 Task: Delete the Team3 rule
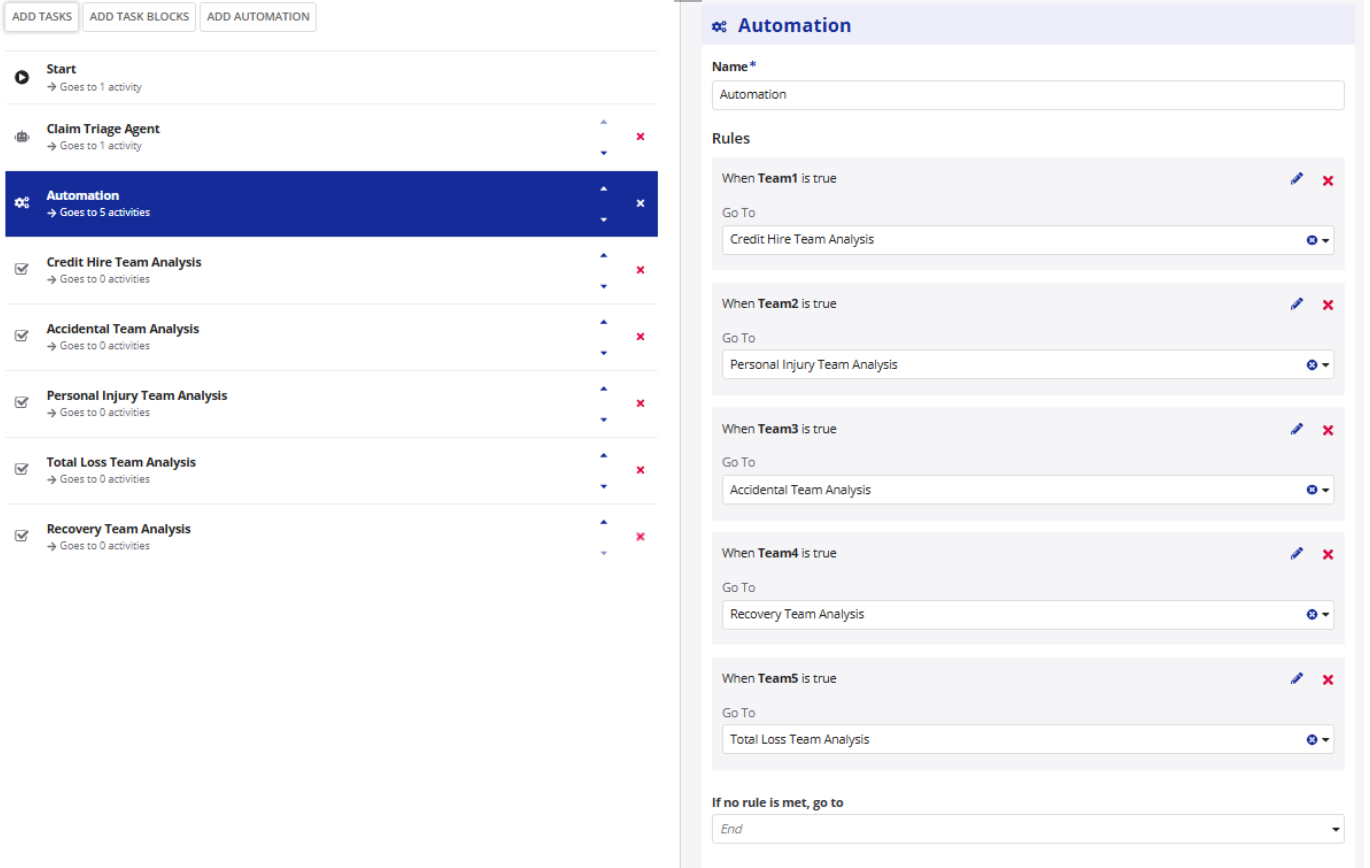point(1328,430)
